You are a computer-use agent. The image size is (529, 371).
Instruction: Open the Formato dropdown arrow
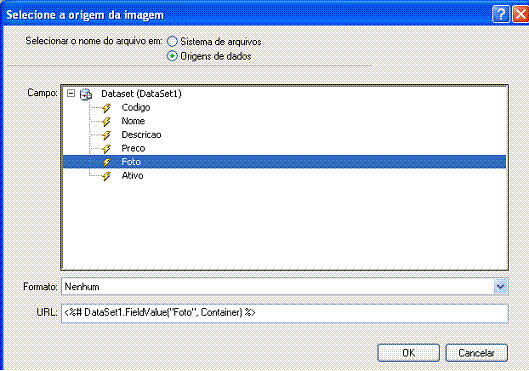pos(501,287)
